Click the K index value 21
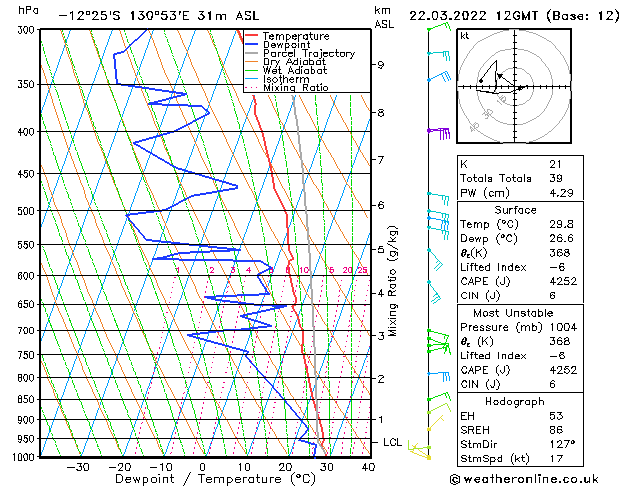This screenshot has height=486, width=629. 556,164
